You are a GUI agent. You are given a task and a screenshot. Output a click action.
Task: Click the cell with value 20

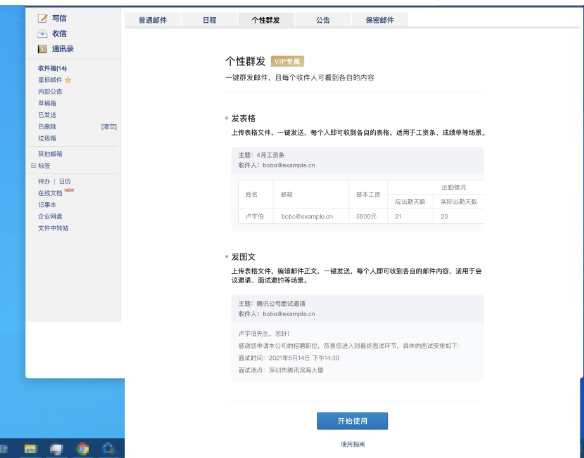[444, 216]
